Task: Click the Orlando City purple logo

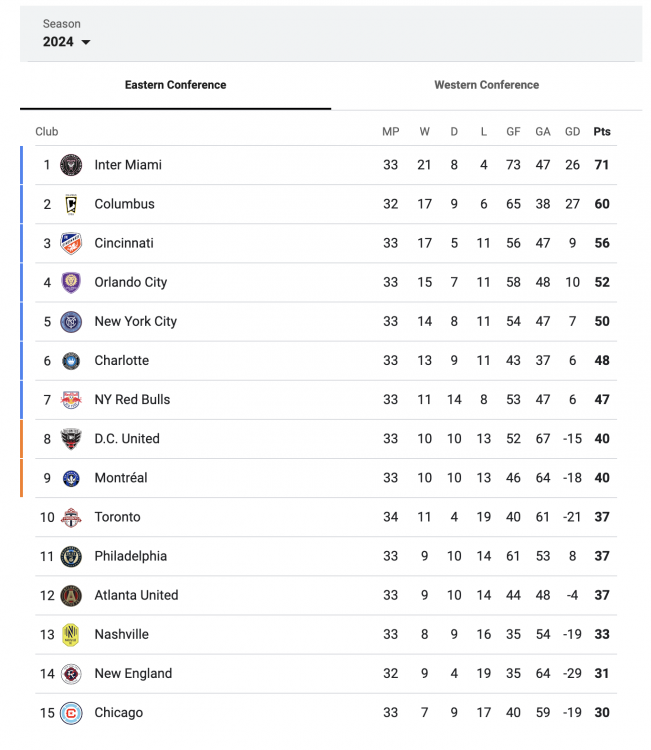Action: [x=70, y=282]
